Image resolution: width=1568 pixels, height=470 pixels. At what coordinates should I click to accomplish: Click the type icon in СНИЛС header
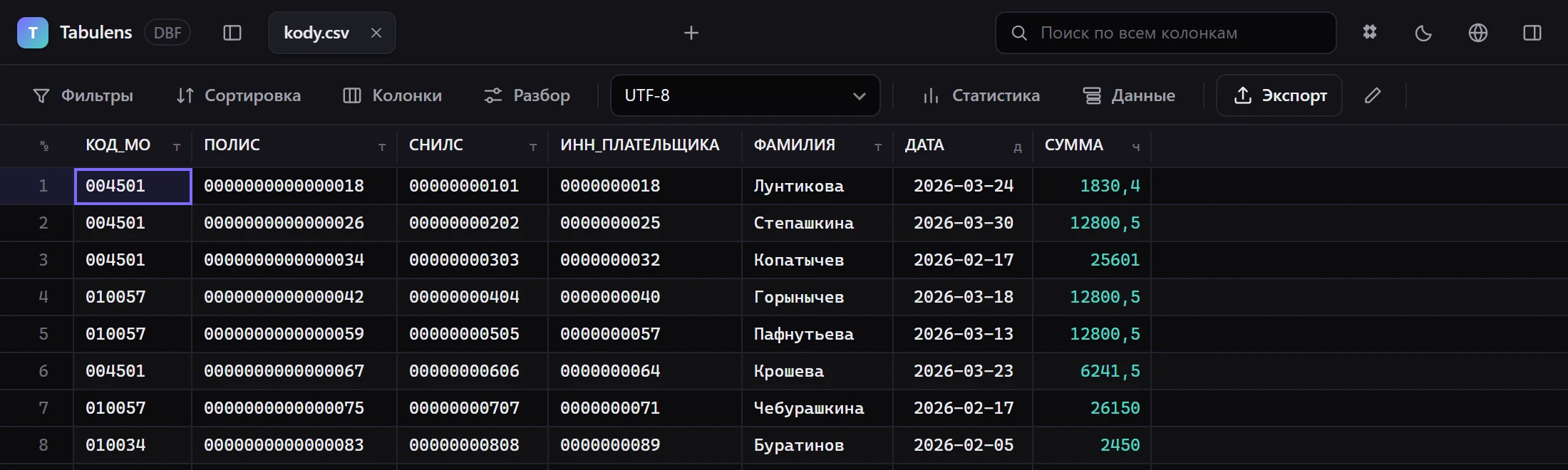533,147
